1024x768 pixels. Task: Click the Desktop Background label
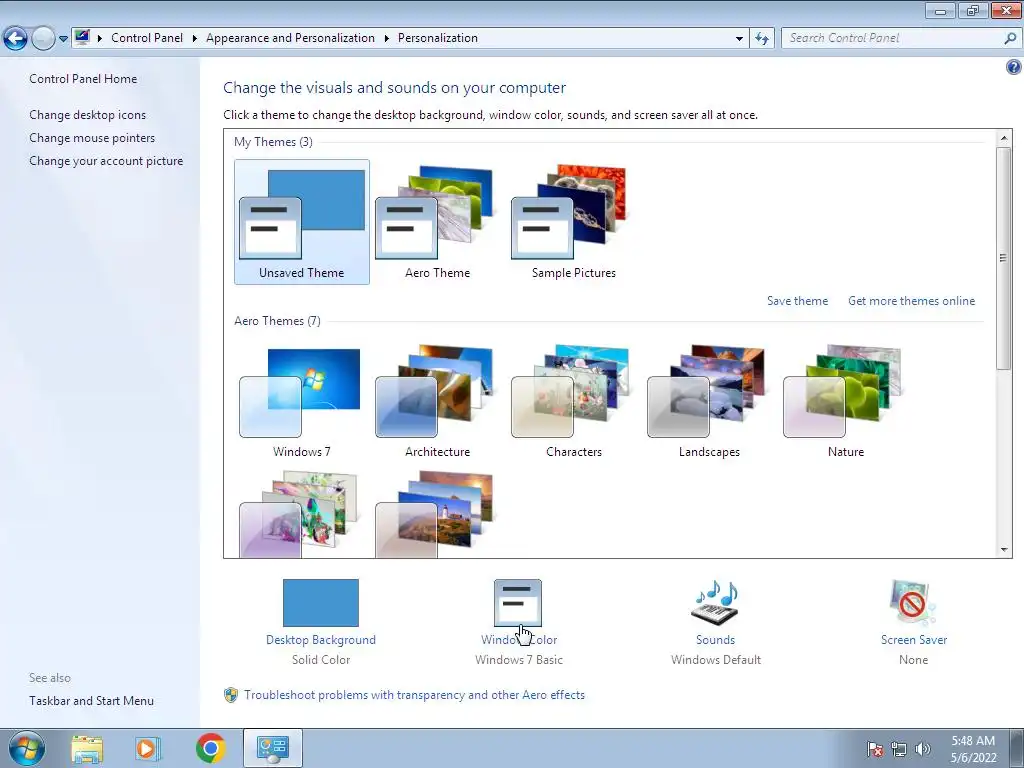321,640
